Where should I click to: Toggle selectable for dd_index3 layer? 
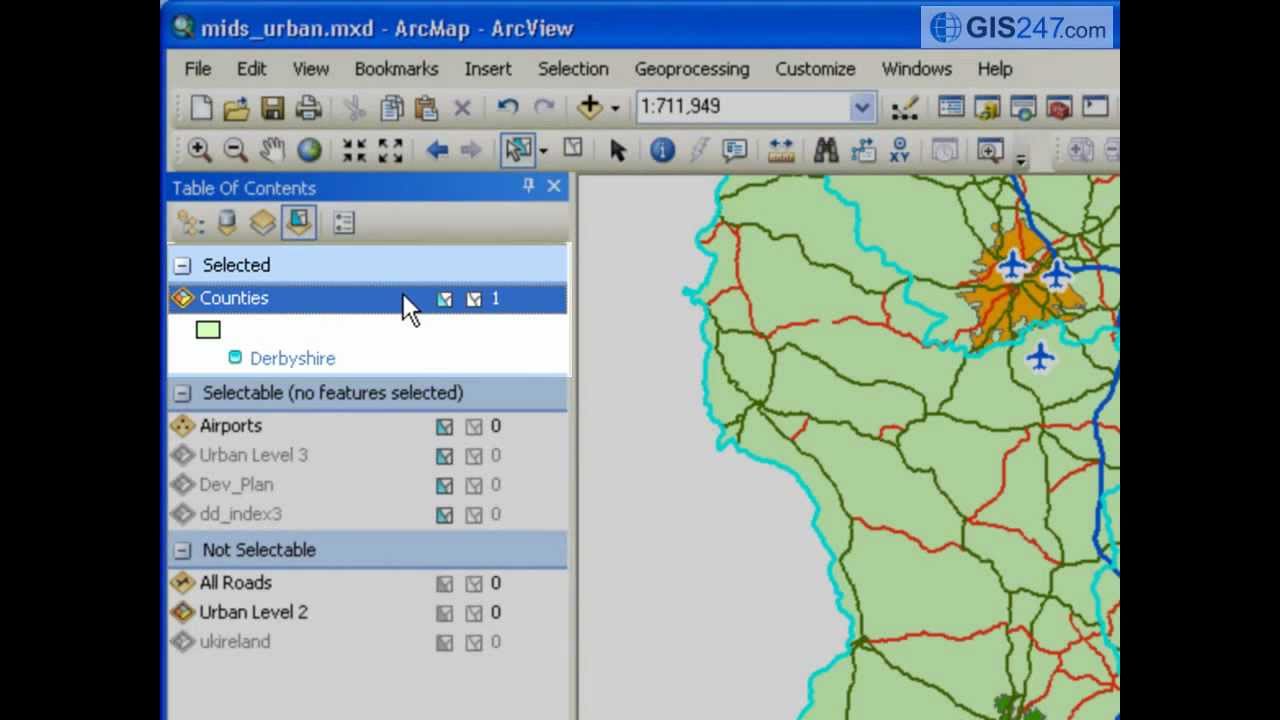point(445,515)
